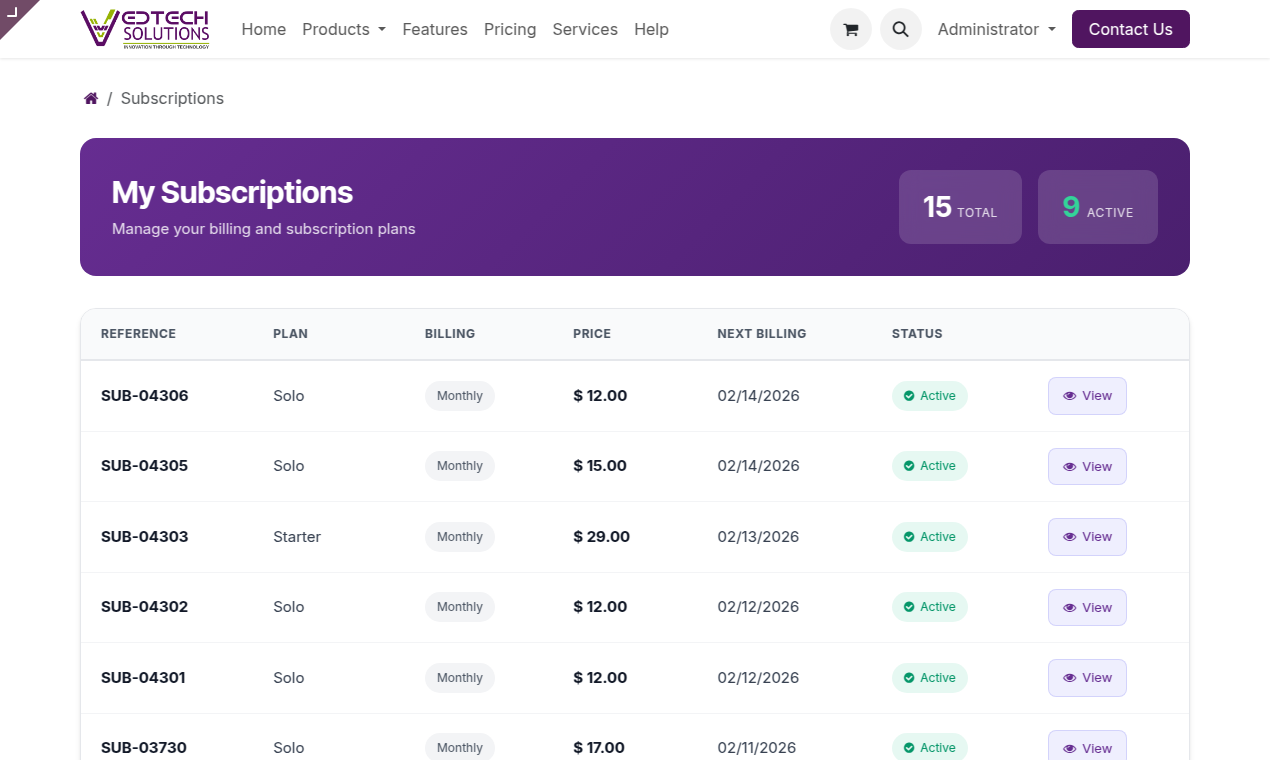Select reference SUB-04303

[x=145, y=537]
